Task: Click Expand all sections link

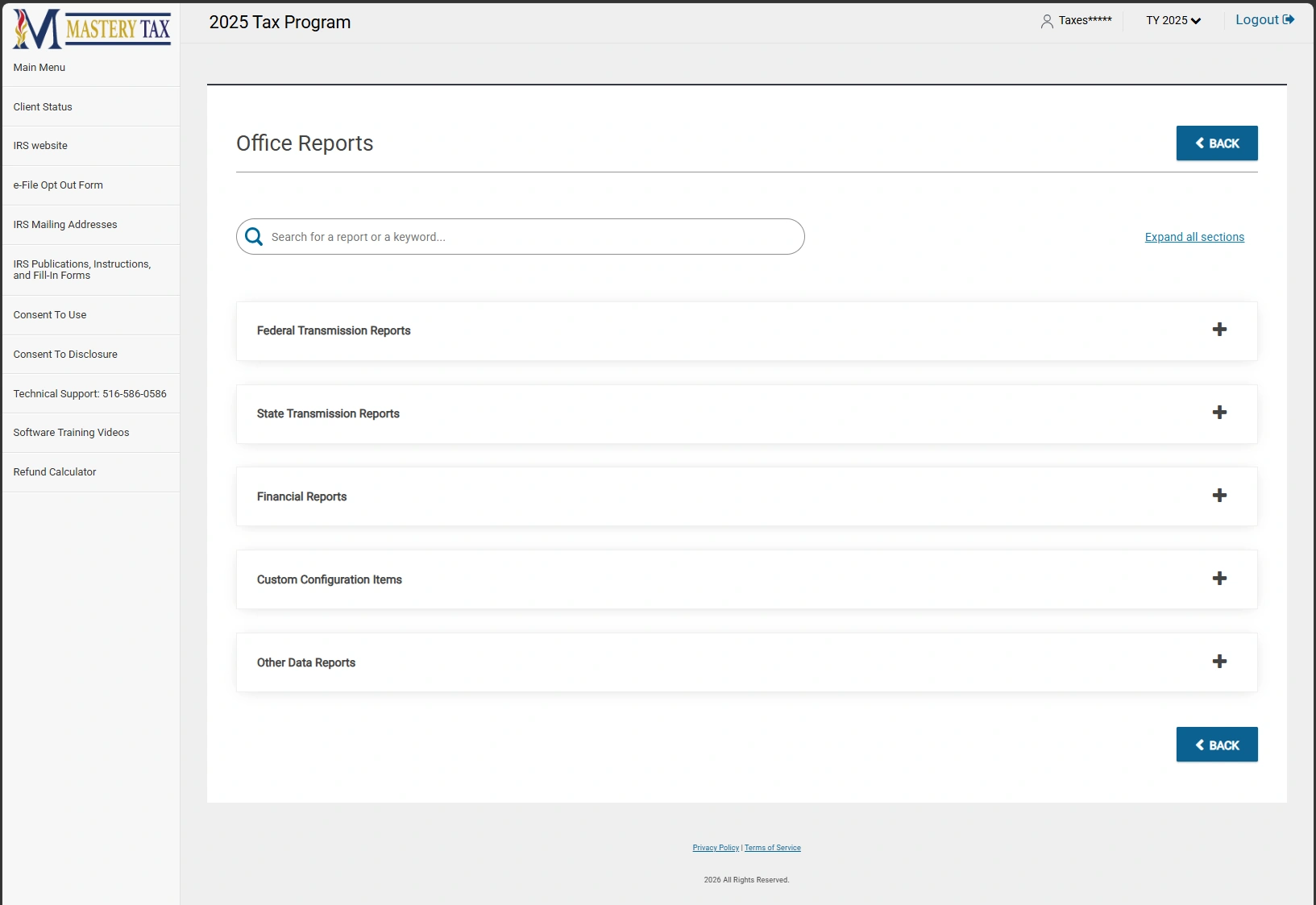Action: (1194, 237)
